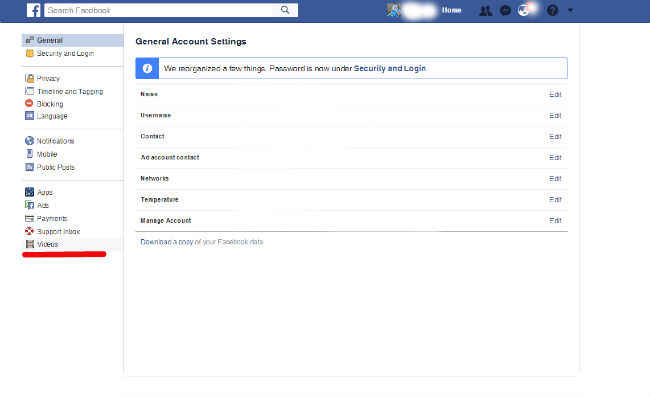Open the profile picture thumbnail in top bar
The width and height of the screenshot is (650, 397).
tap(393, 10)
